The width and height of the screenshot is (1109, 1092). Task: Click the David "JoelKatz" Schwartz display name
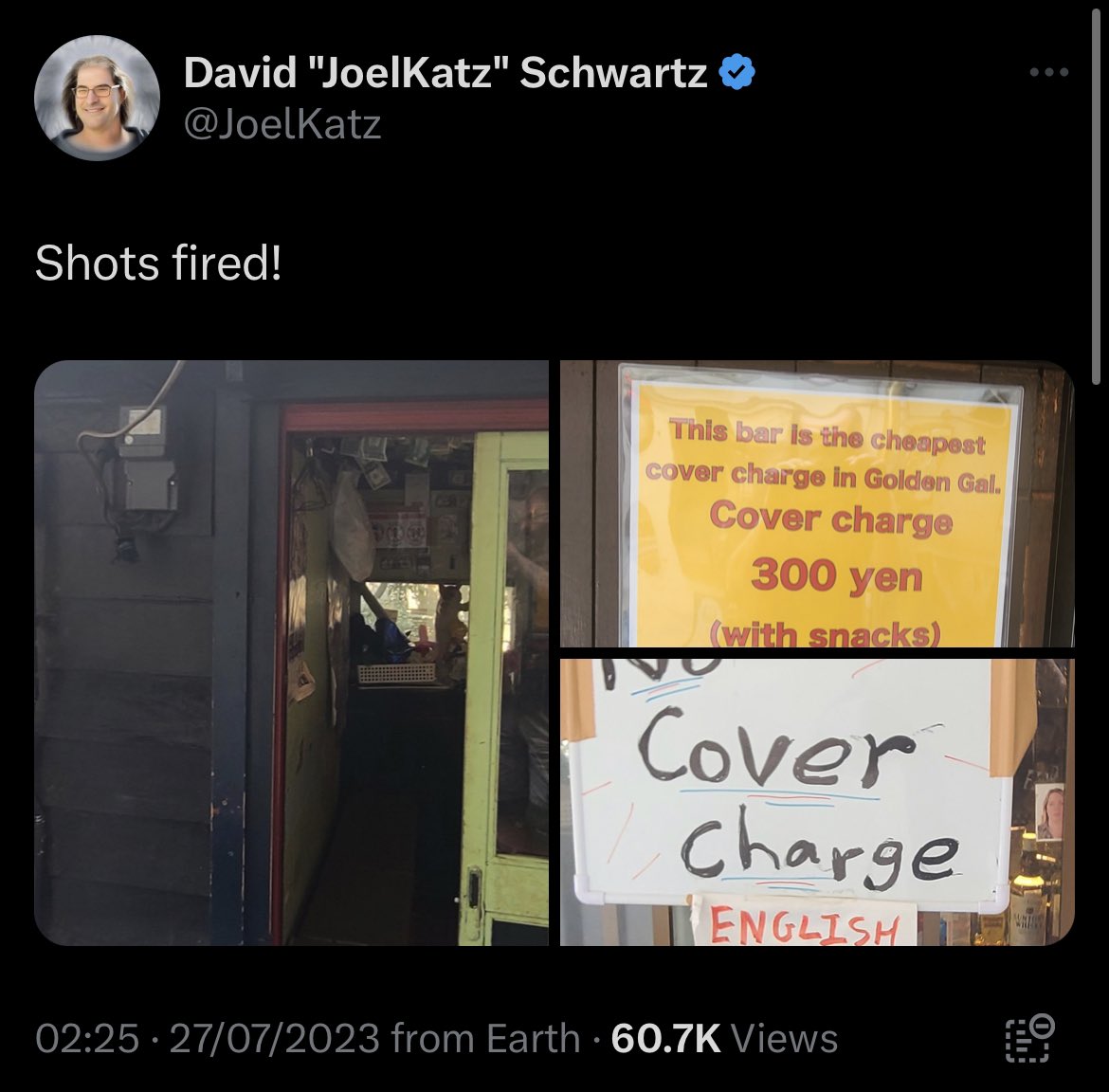pyautogui.click(x=445, y=72)
